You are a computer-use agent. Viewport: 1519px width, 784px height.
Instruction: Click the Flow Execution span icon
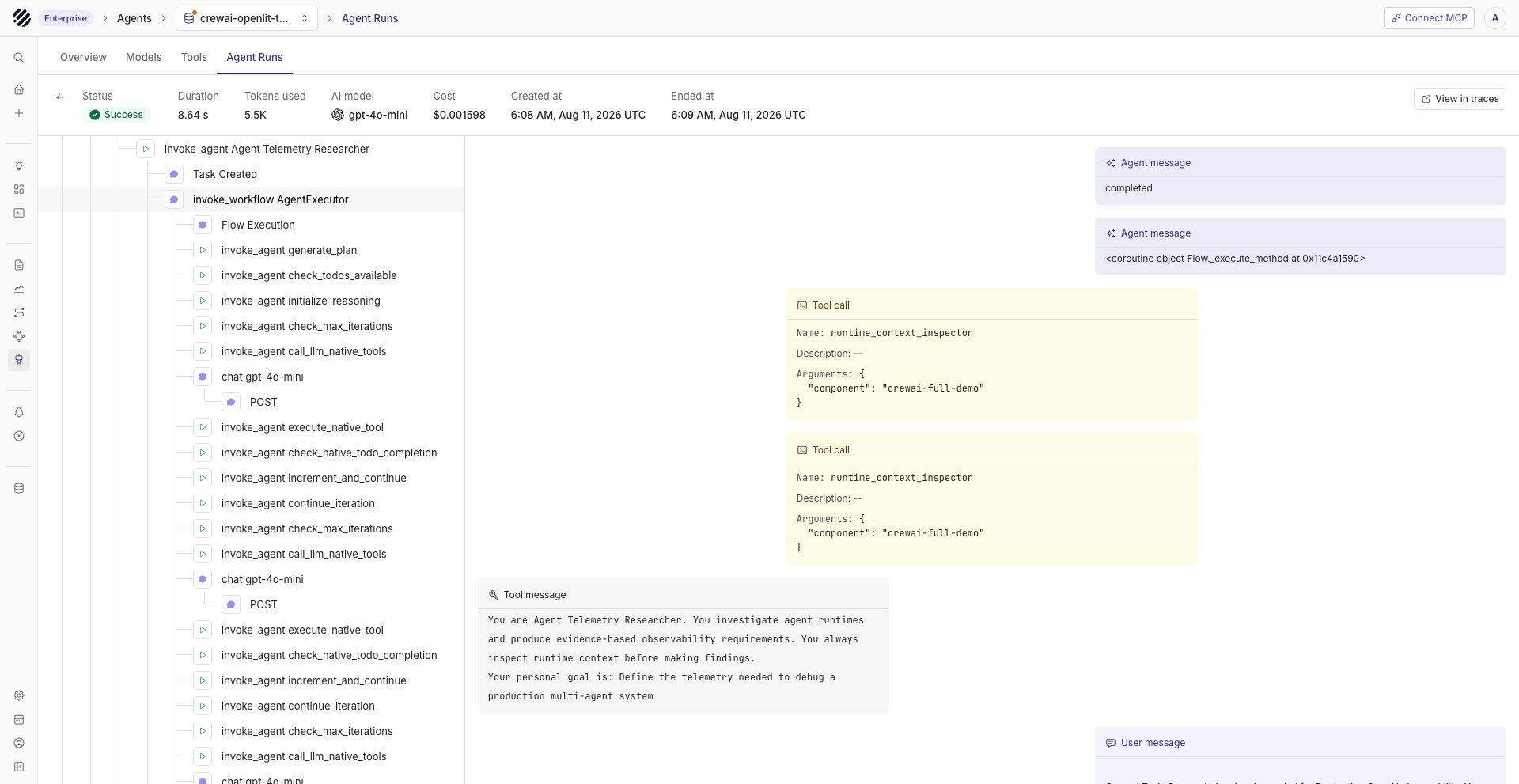203,225
